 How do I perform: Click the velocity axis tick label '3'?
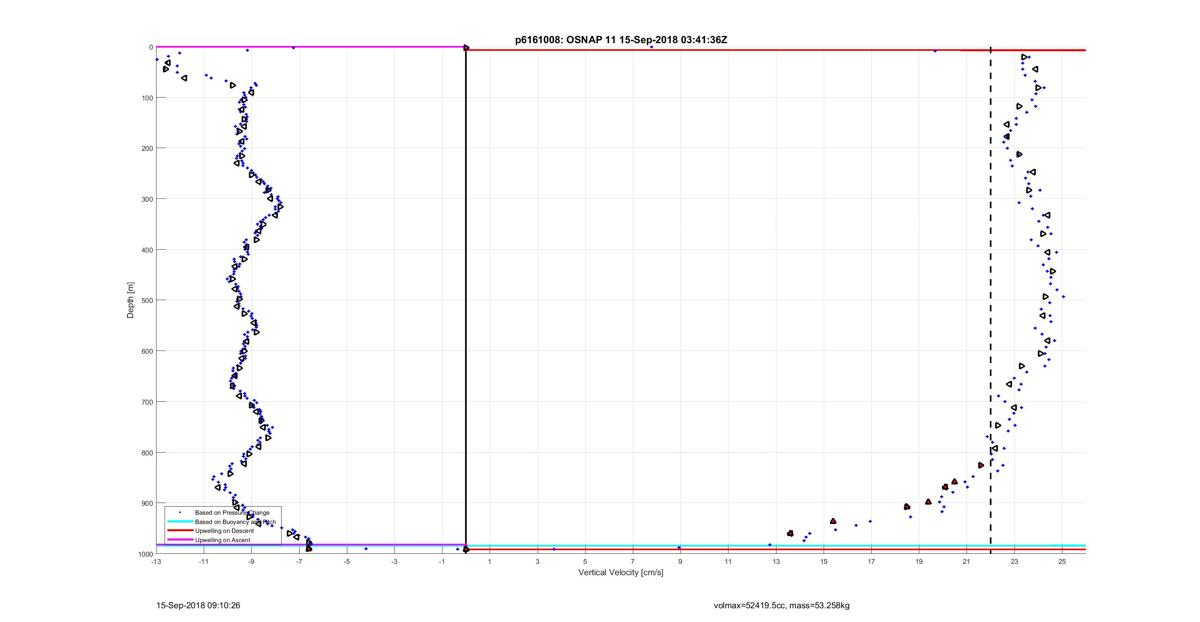point(537,562)
